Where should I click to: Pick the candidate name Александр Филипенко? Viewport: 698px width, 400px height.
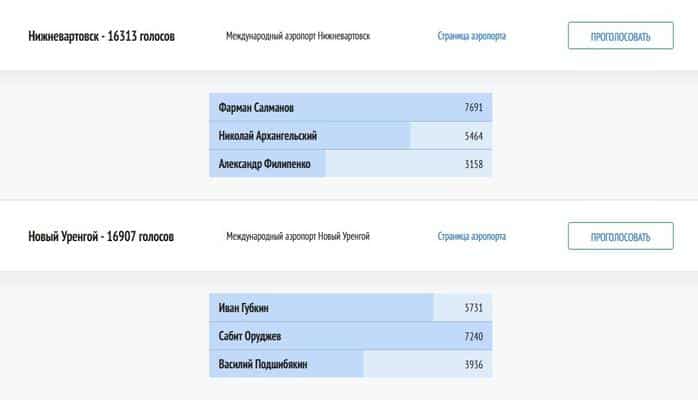264,163
